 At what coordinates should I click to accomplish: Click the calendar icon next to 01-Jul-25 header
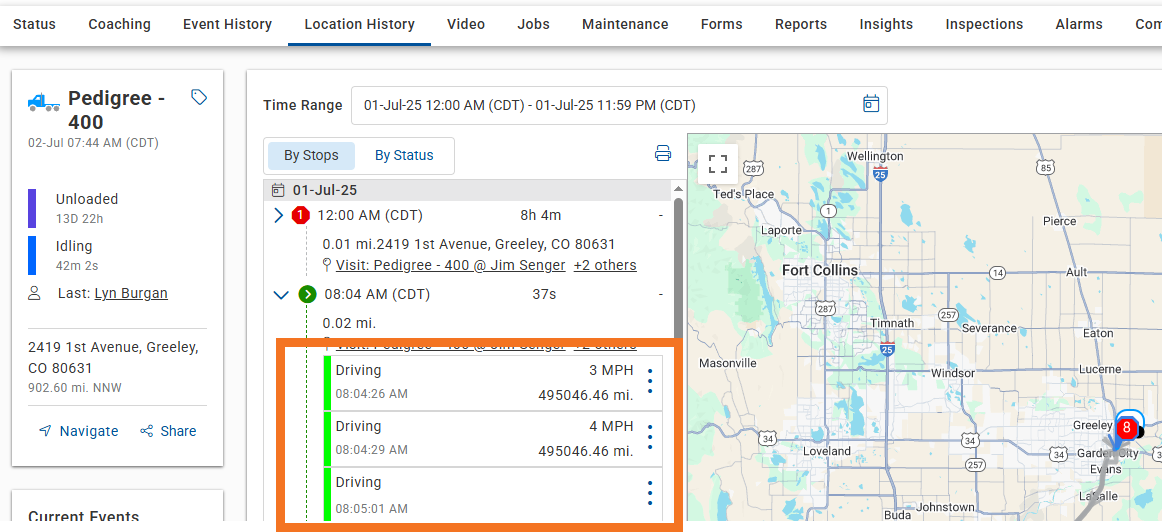tap(278, 190)
